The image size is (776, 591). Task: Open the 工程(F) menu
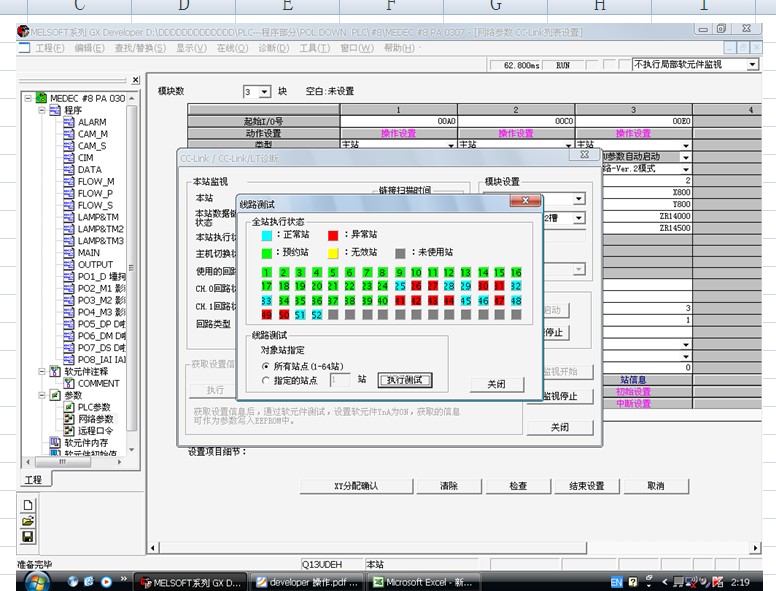tap(49, 48)
